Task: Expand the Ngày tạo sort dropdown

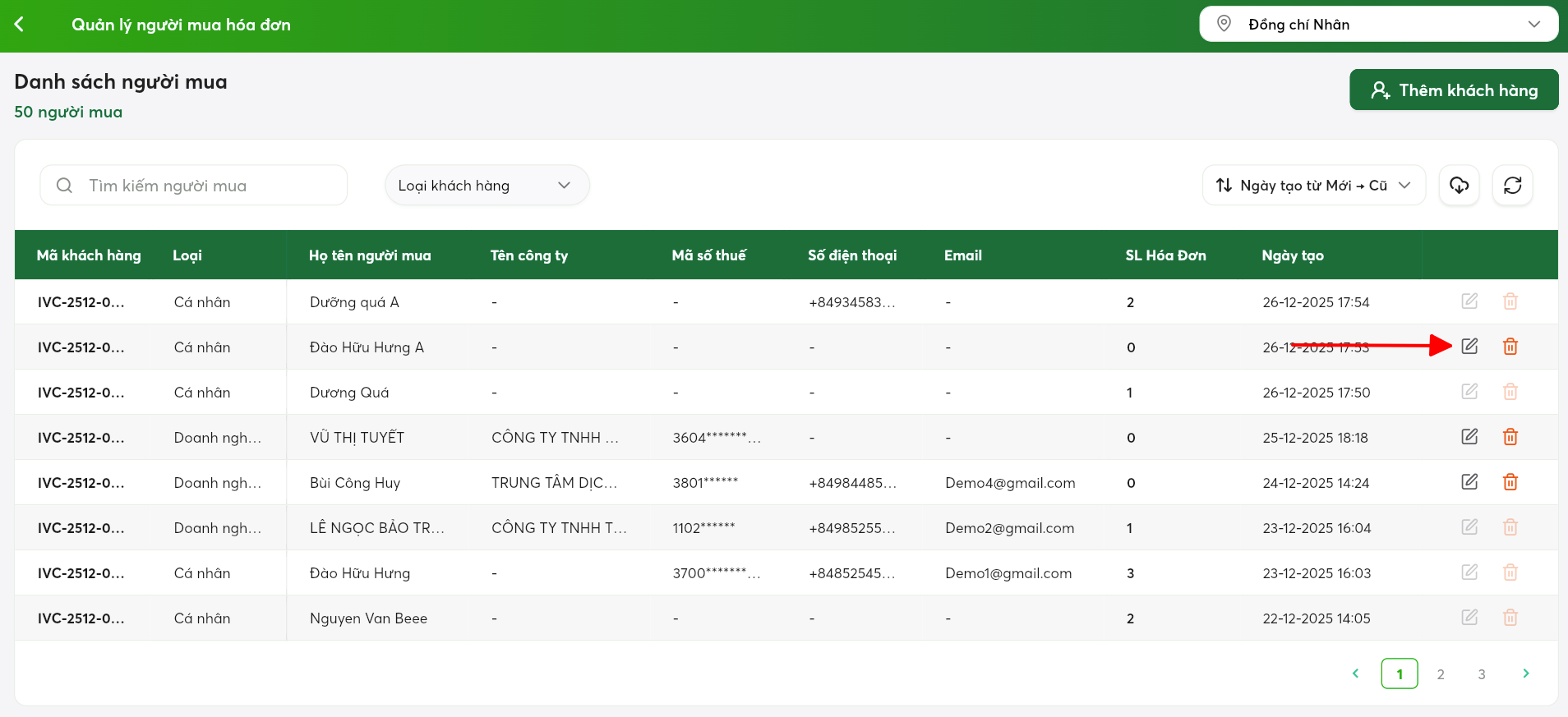Action: [x=1313, y=186]
